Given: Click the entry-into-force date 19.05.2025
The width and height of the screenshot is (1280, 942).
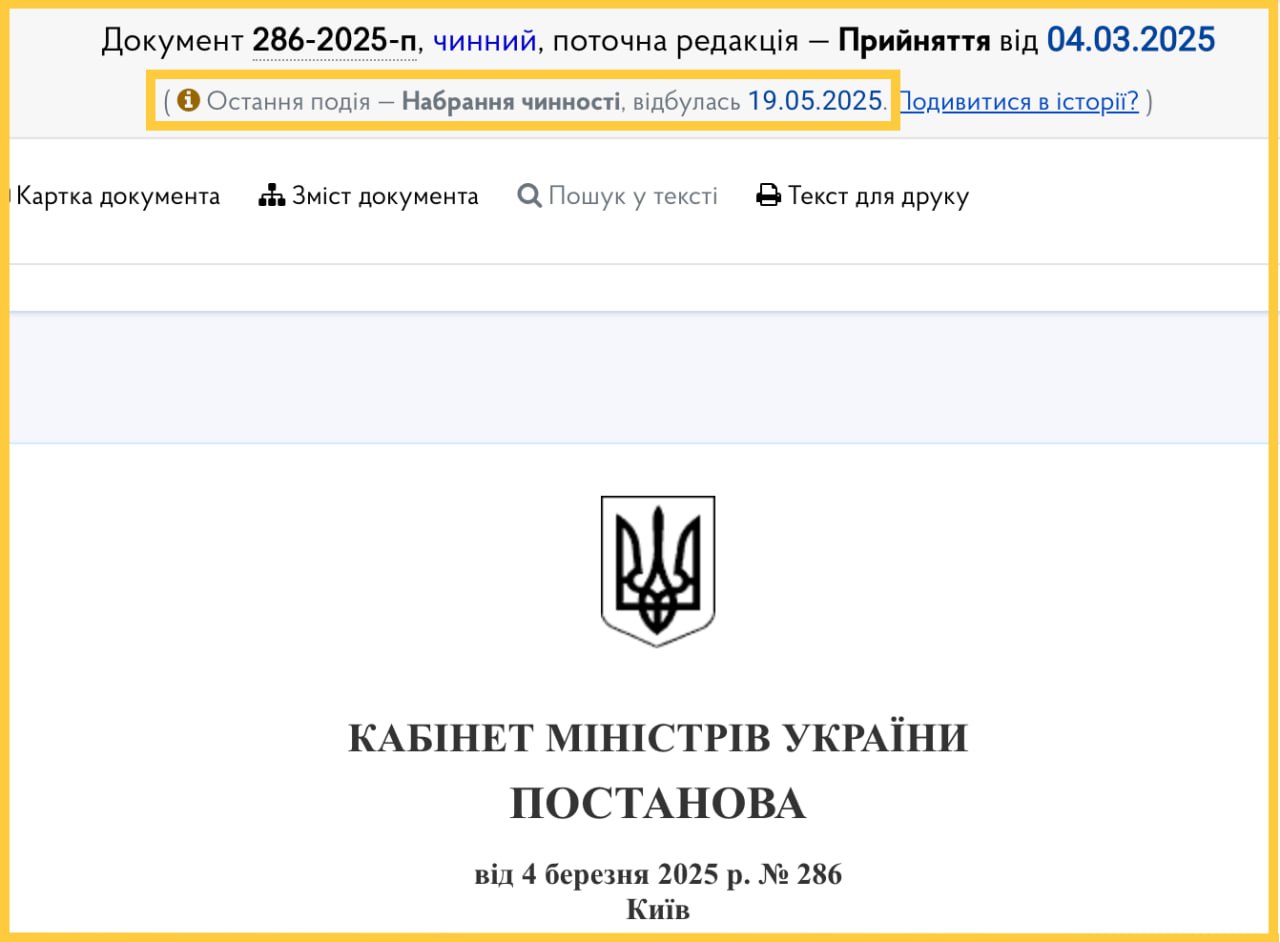Looking at the screenshot, I should coord(815,101).
